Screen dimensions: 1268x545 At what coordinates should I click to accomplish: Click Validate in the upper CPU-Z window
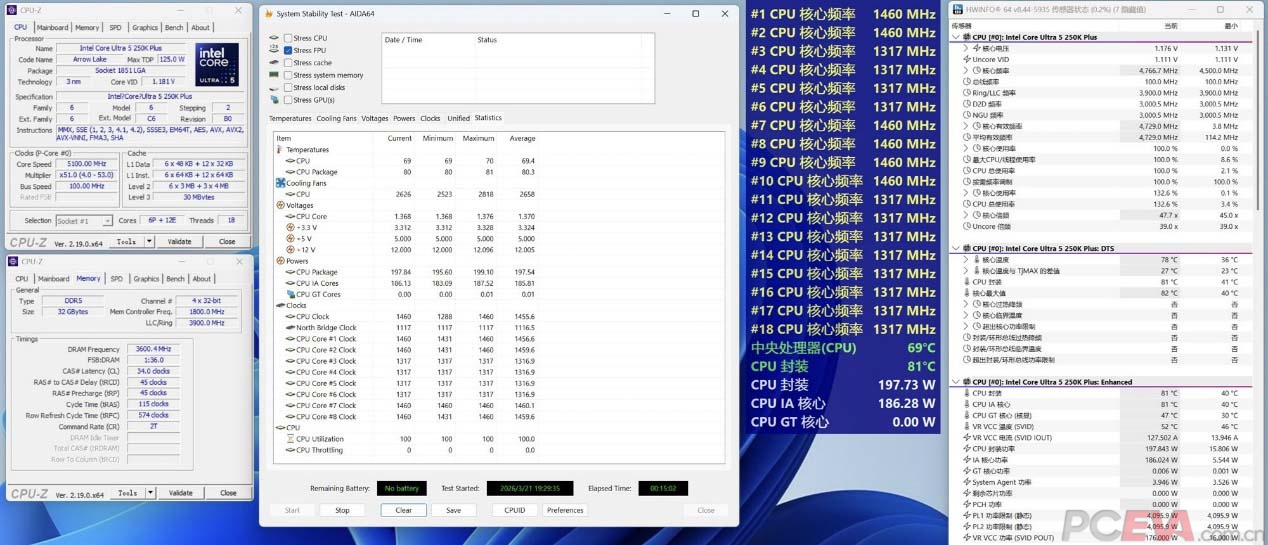tap(180, 241)
